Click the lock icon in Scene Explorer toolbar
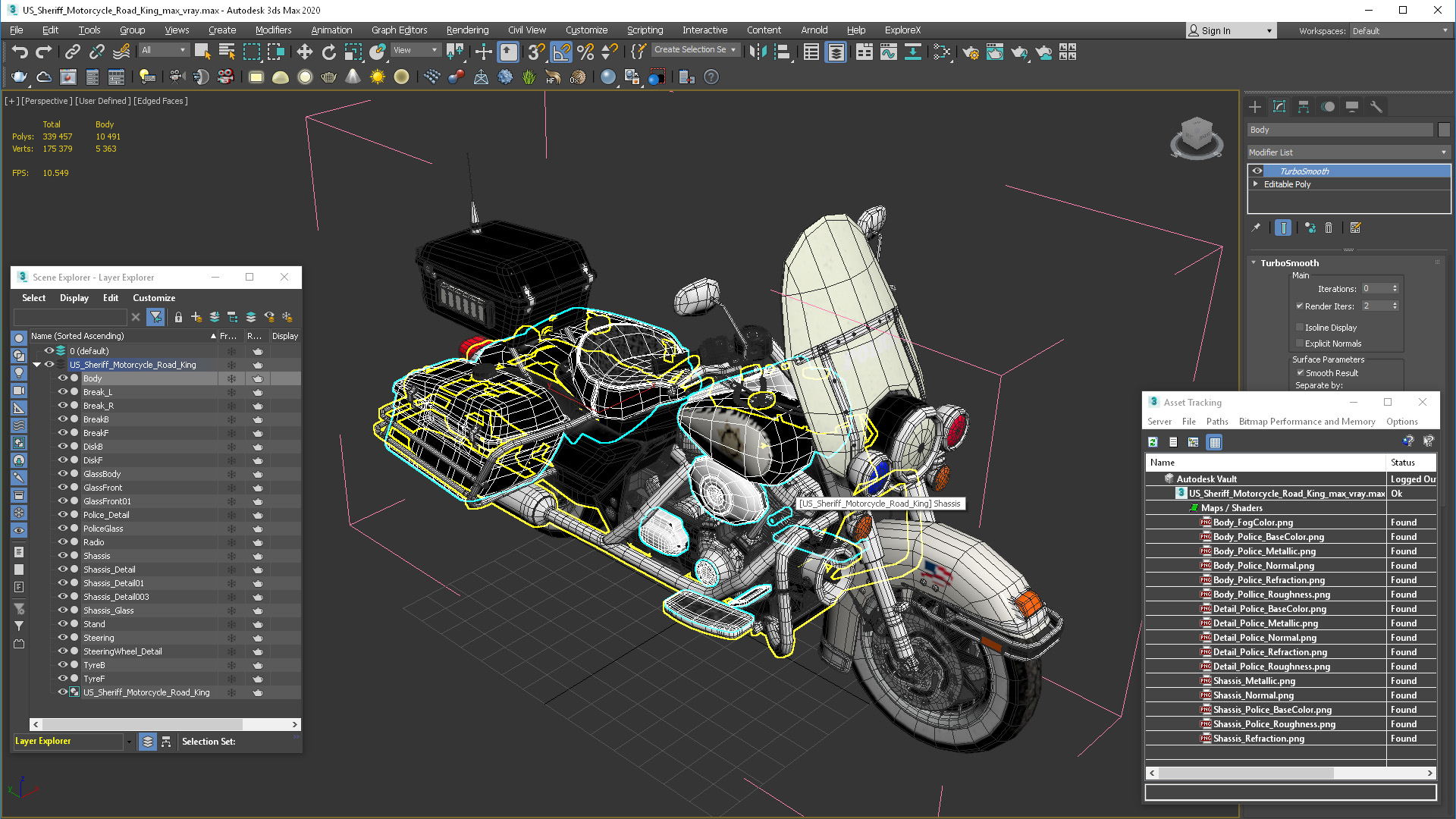The height and width of the screenshot is (819, 1456). 178,317
